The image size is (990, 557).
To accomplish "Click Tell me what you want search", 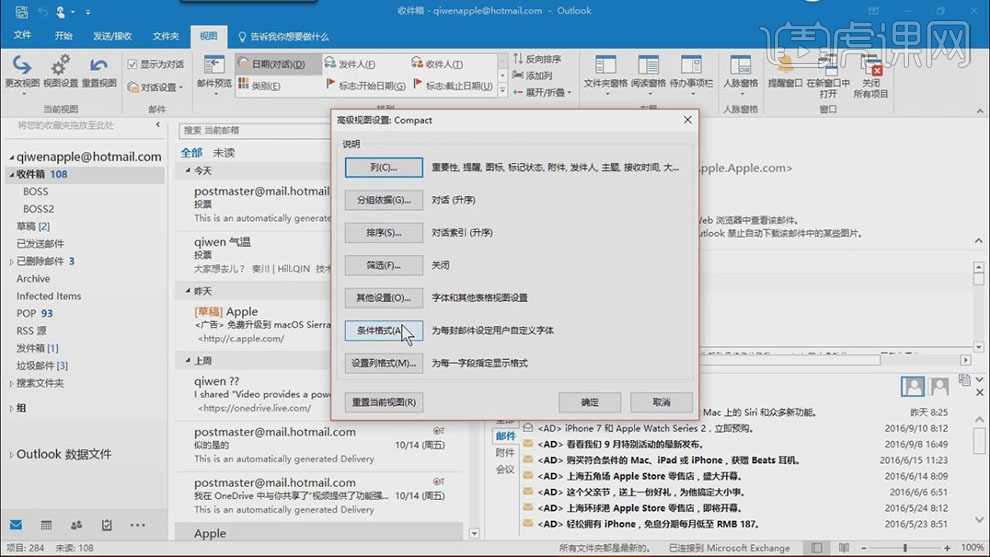I will click(x=283, y=37).
